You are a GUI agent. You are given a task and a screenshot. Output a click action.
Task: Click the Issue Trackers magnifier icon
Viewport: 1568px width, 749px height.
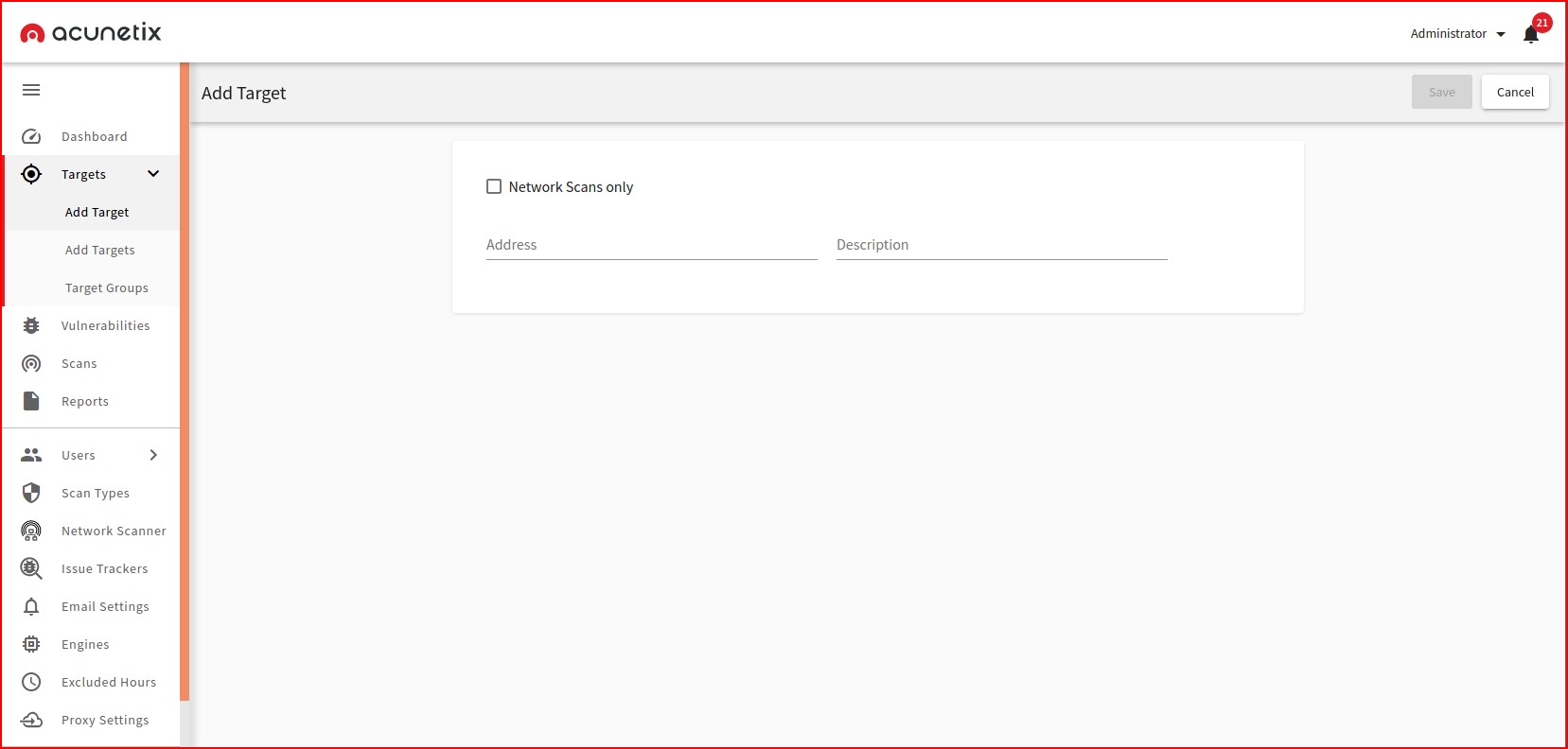coord(31,568)
